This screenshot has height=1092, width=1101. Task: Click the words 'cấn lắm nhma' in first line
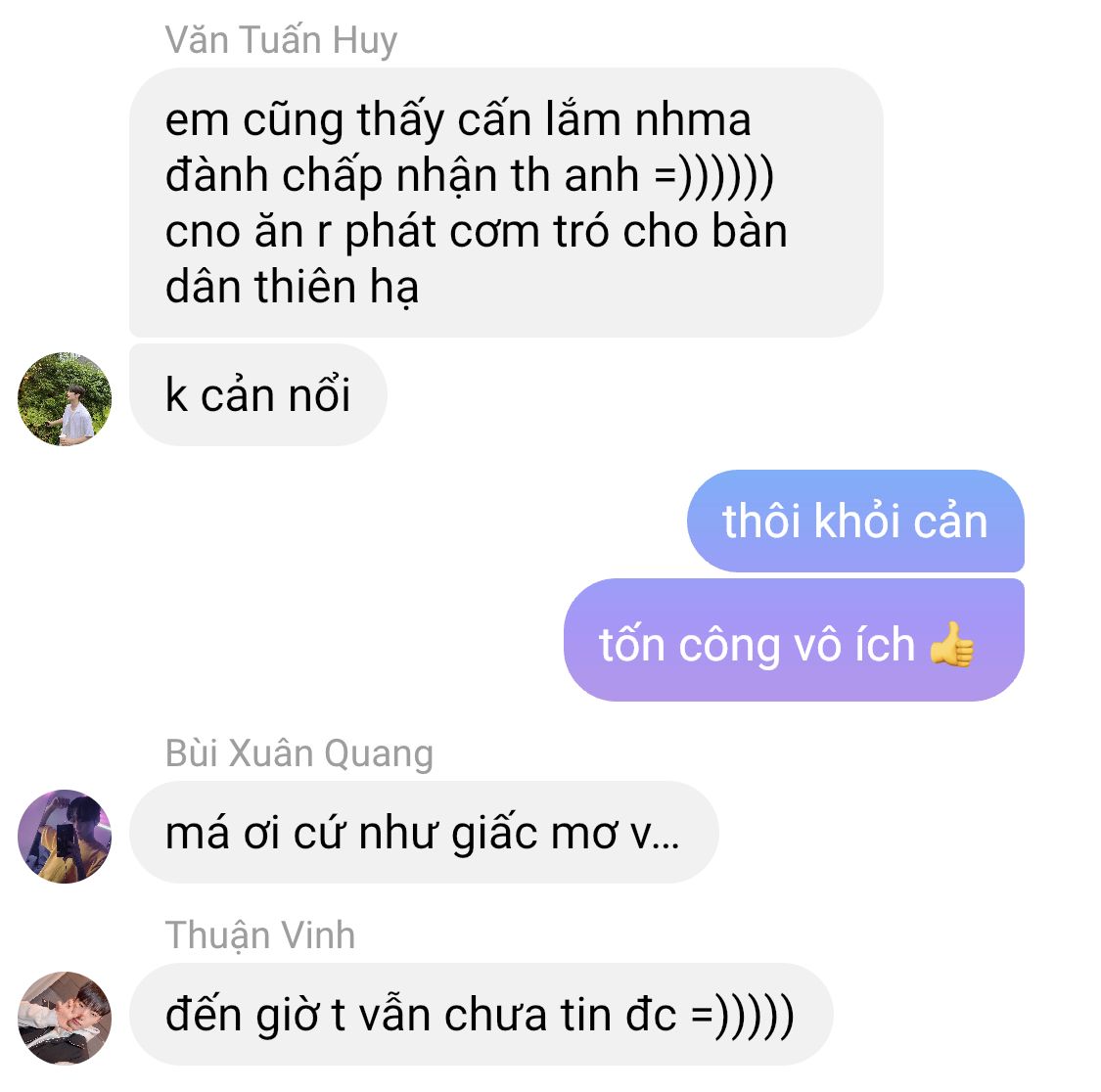(604, 118)
